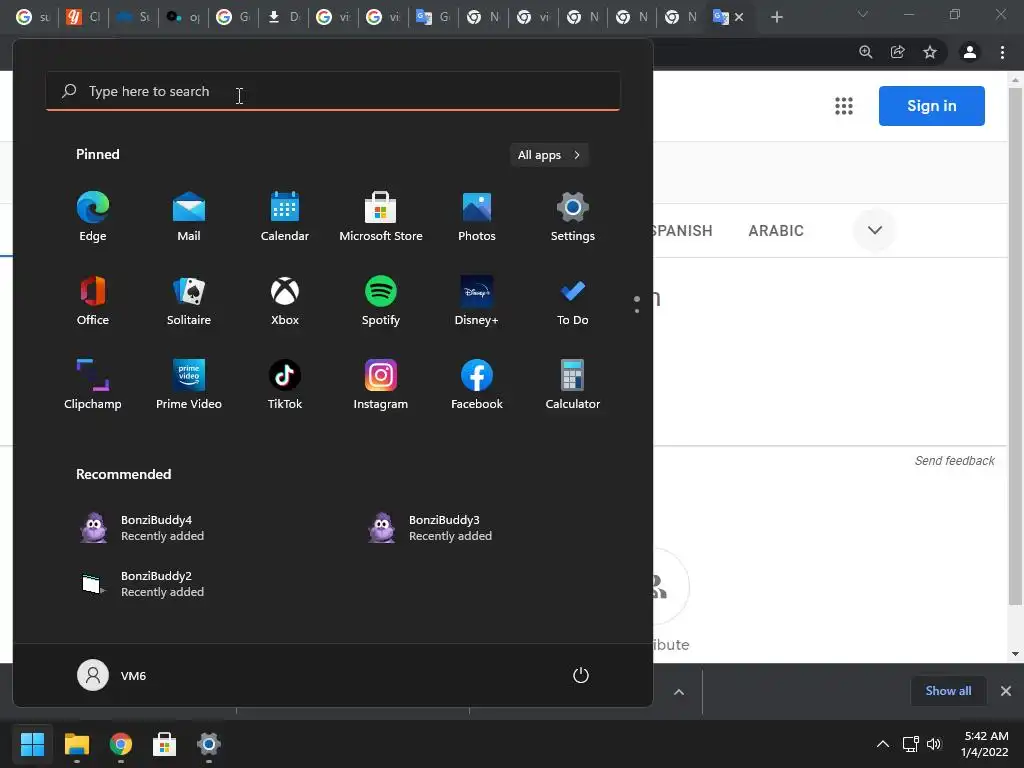Viewport: 1024px width, 768px height.
Task: Open the Prime Video app
Action: coord(189,385)
